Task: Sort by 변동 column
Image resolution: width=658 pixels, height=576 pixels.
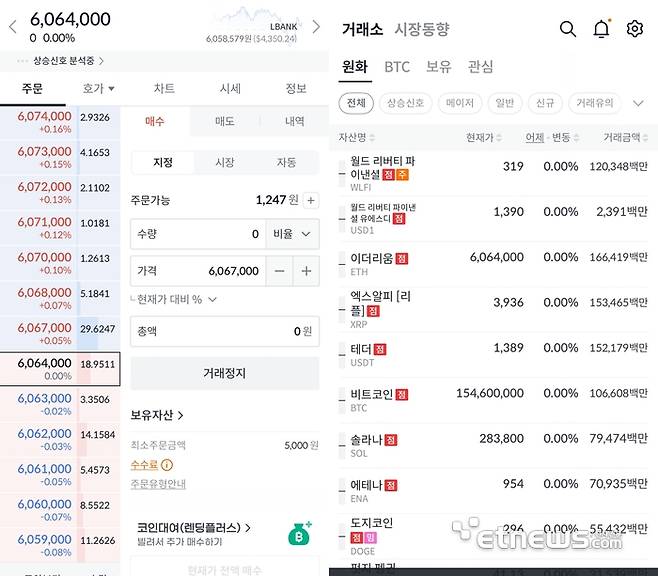Action: (x=565, y=138)
